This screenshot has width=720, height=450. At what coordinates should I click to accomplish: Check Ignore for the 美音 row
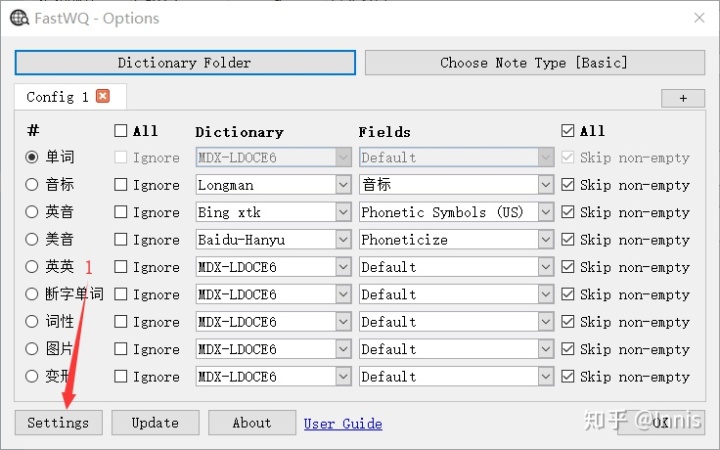tap(120, 239)
